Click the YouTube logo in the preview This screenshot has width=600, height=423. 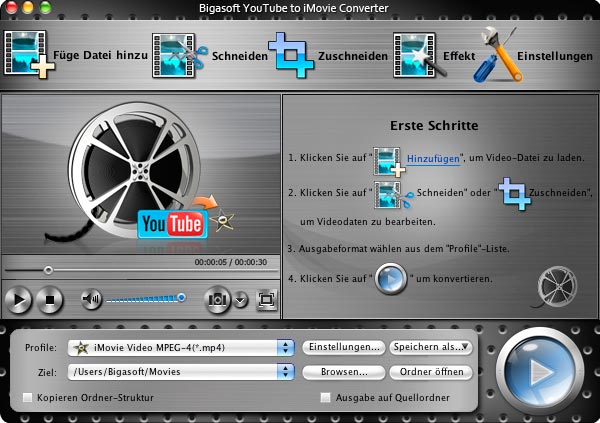coord(173,224)
